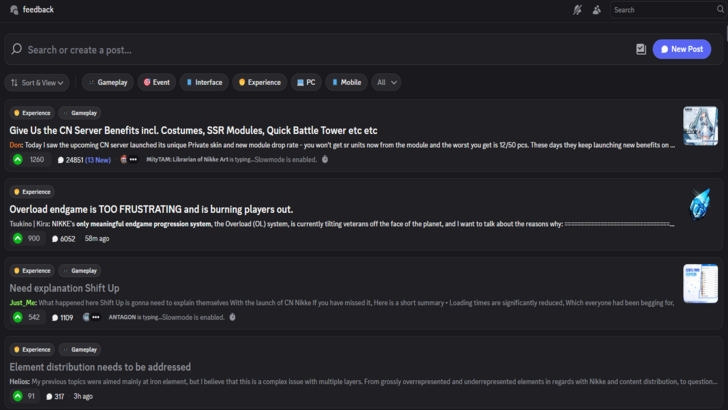Click the feedback forum channel icon

[14, 10]
